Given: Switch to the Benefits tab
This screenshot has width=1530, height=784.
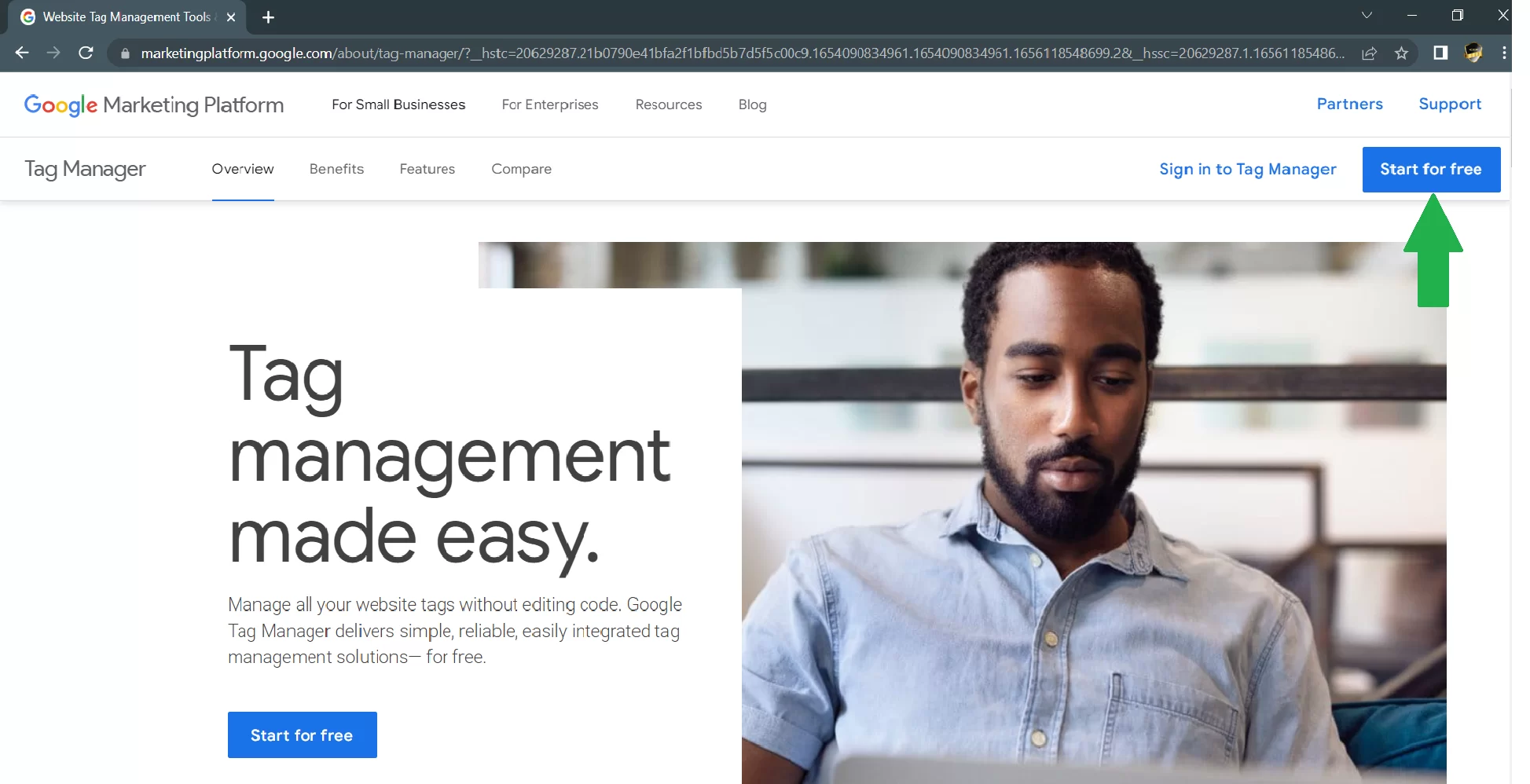Looking at the screenshot, I should [x=336, y=169].
